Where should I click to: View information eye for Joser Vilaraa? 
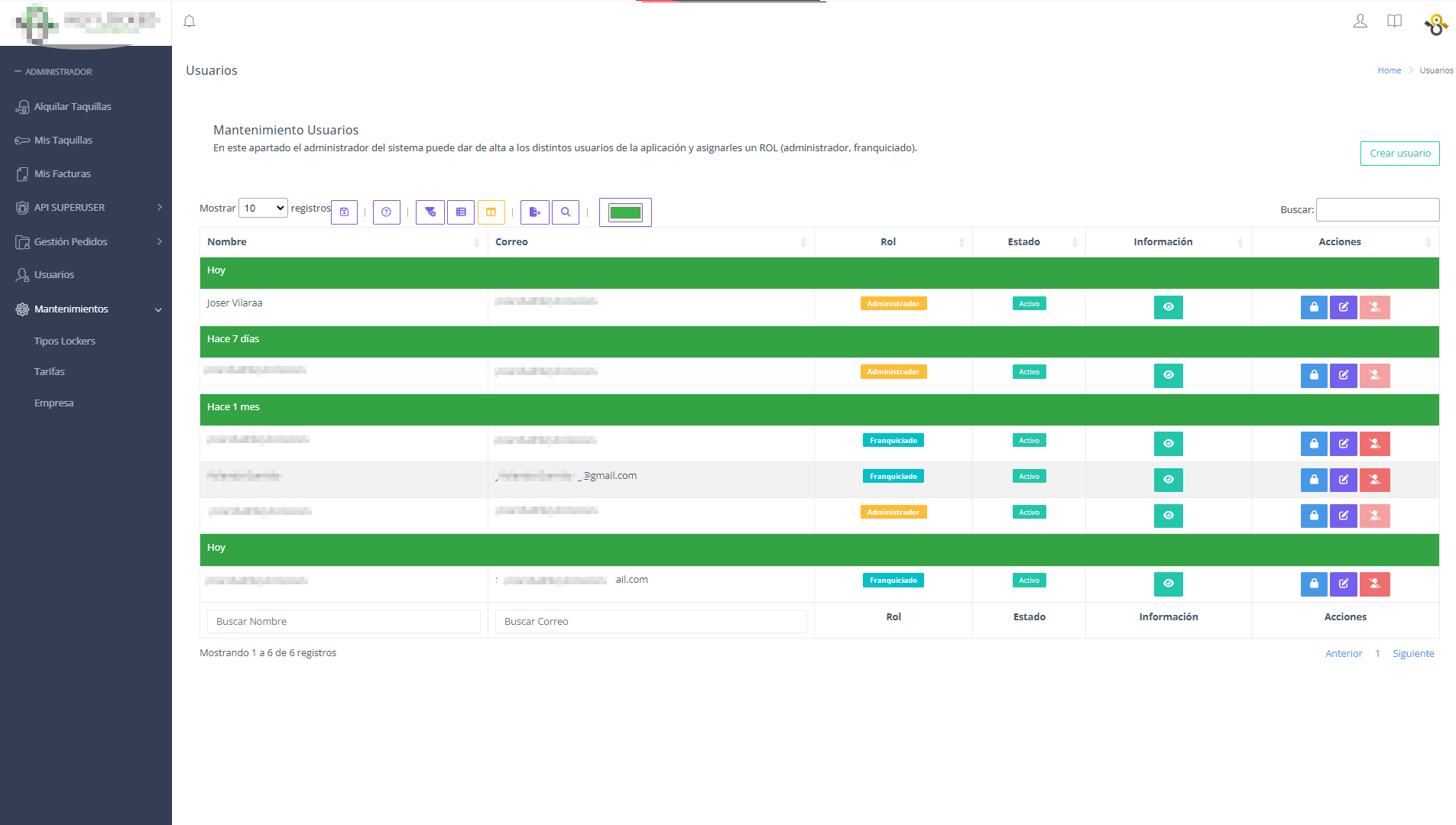tap(1168, 307)
